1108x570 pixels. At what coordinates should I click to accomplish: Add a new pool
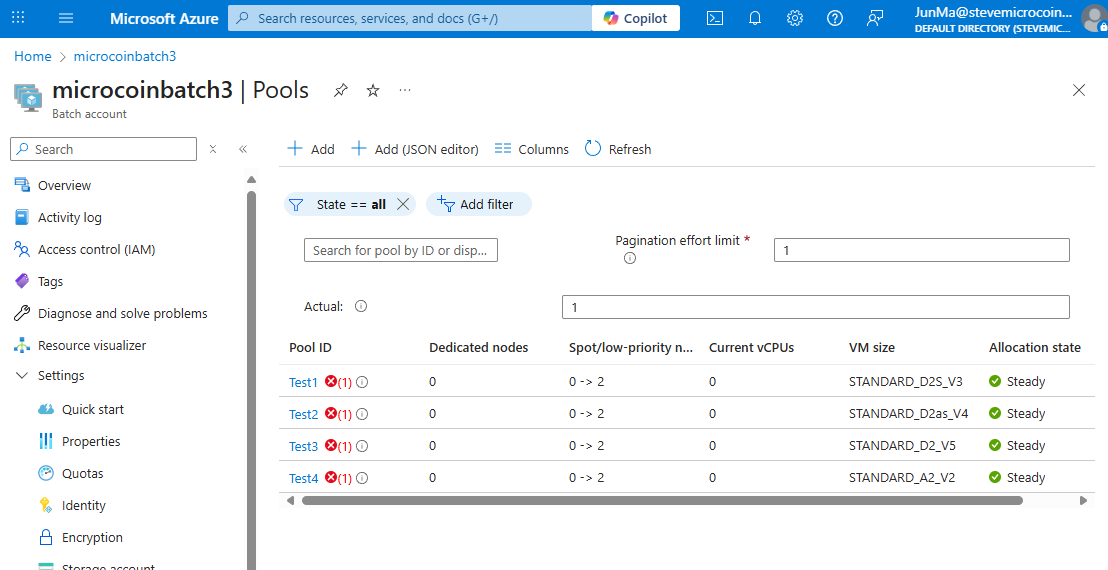(311, 149)
